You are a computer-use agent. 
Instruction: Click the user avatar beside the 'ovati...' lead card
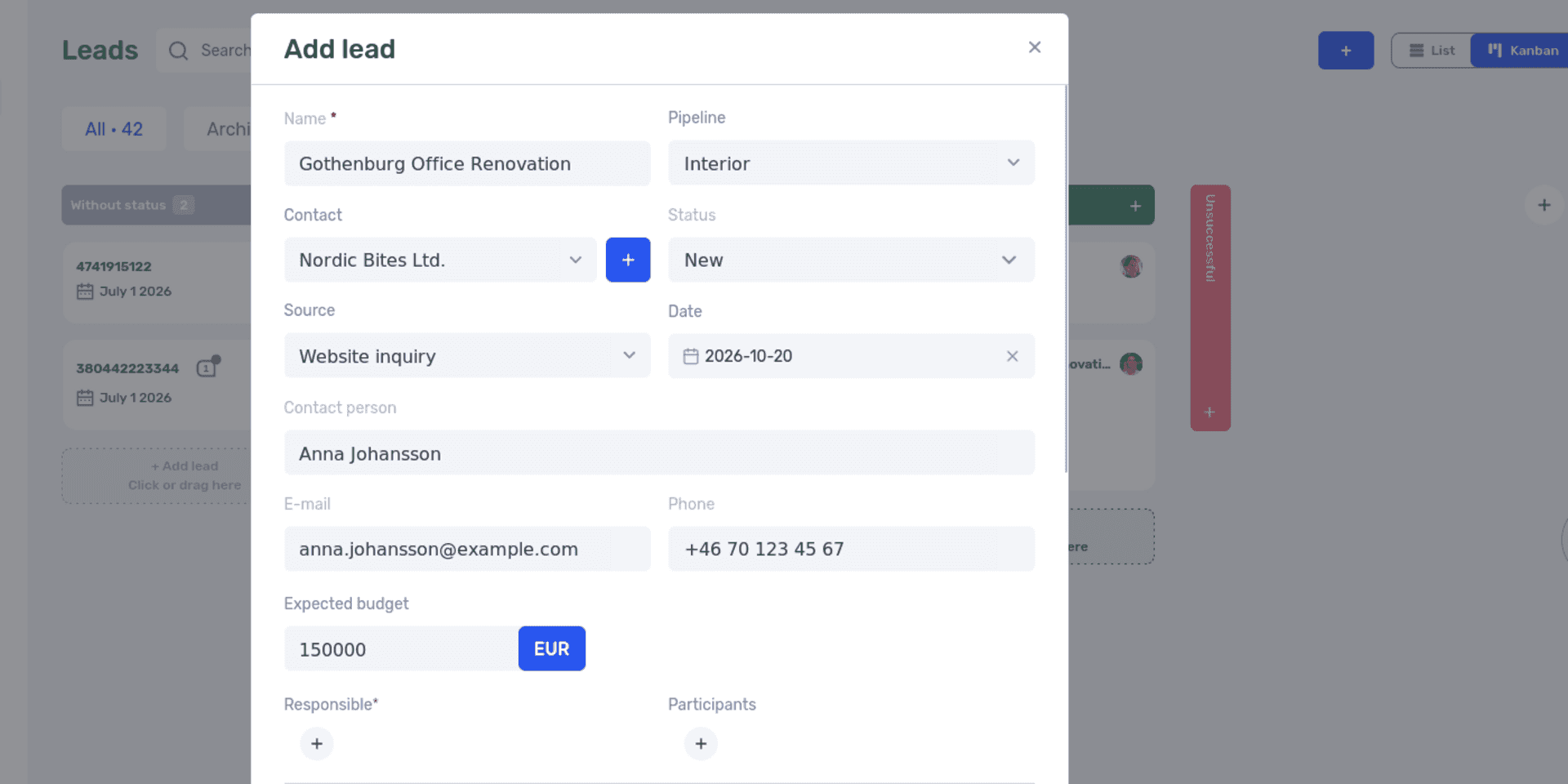[x=1131, y=363]
